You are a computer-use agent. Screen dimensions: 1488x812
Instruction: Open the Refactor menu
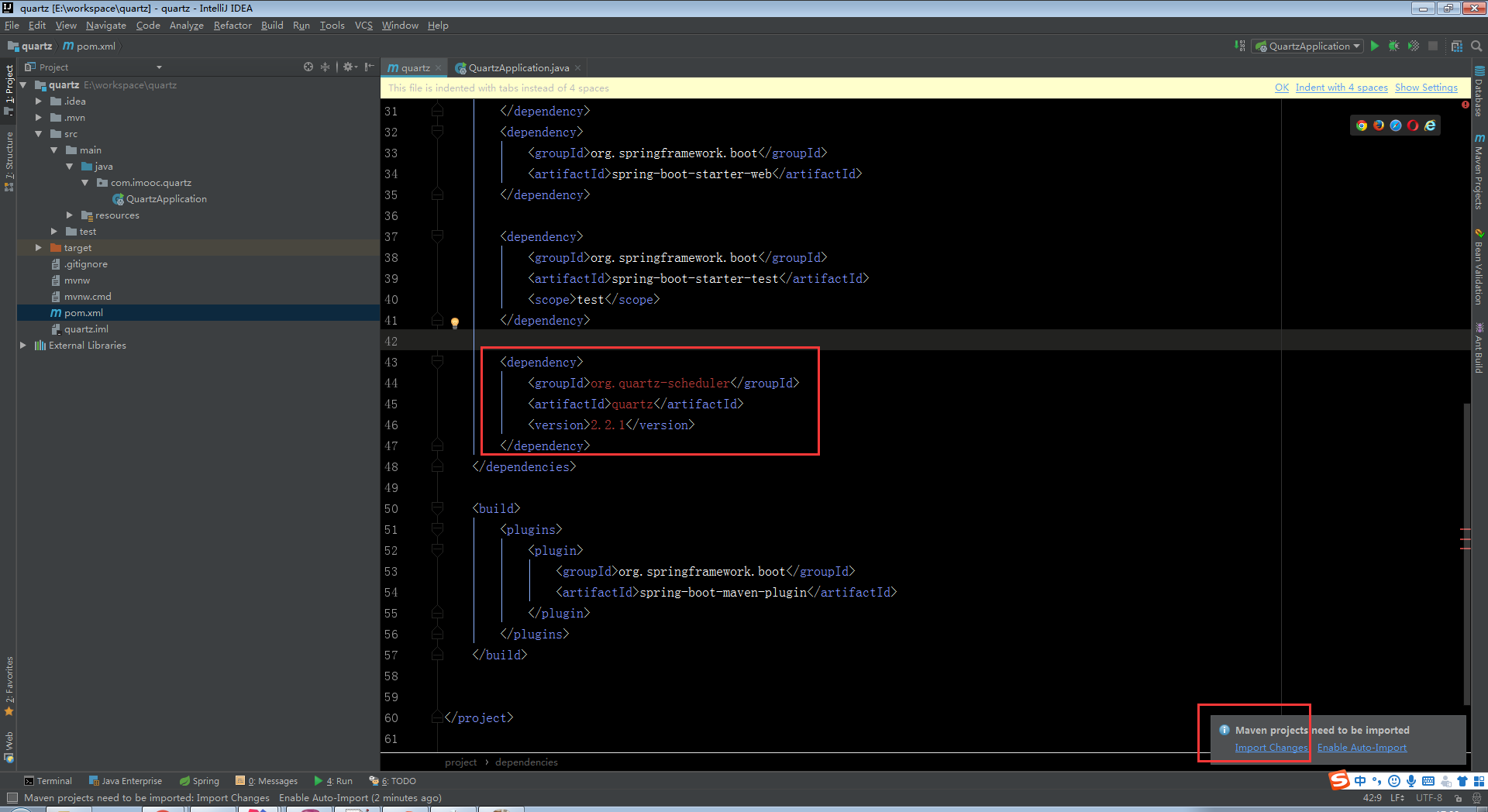point(232,26)
